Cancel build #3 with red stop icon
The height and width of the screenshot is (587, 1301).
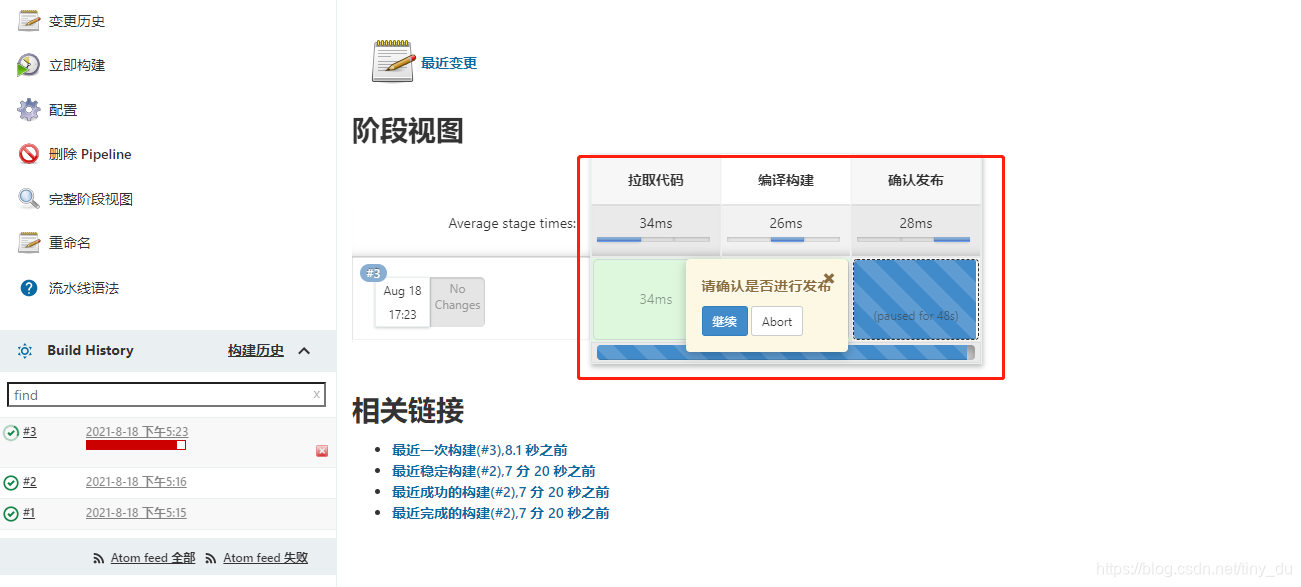click(x=322, y=451)
